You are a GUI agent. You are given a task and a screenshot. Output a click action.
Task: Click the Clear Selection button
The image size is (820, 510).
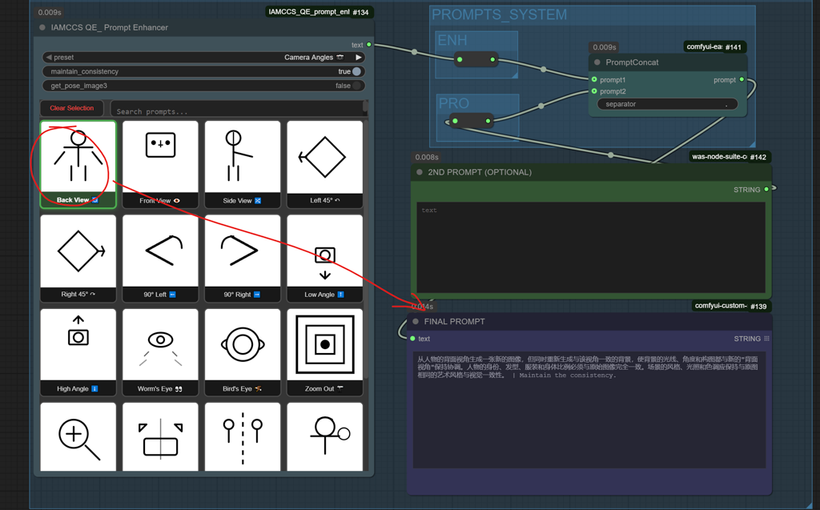click(71, 108)
